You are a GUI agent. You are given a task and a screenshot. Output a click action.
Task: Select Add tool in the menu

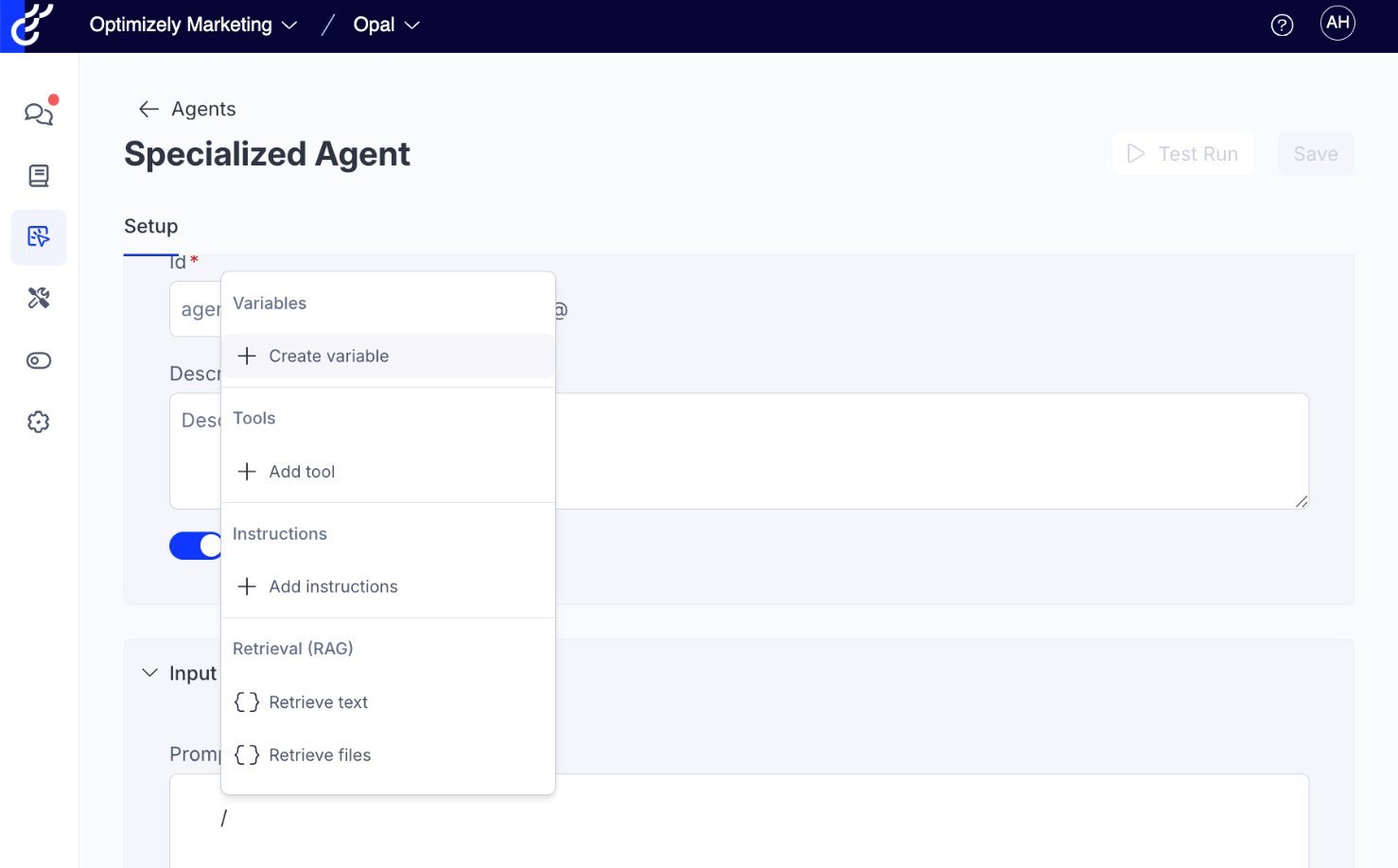302,472
